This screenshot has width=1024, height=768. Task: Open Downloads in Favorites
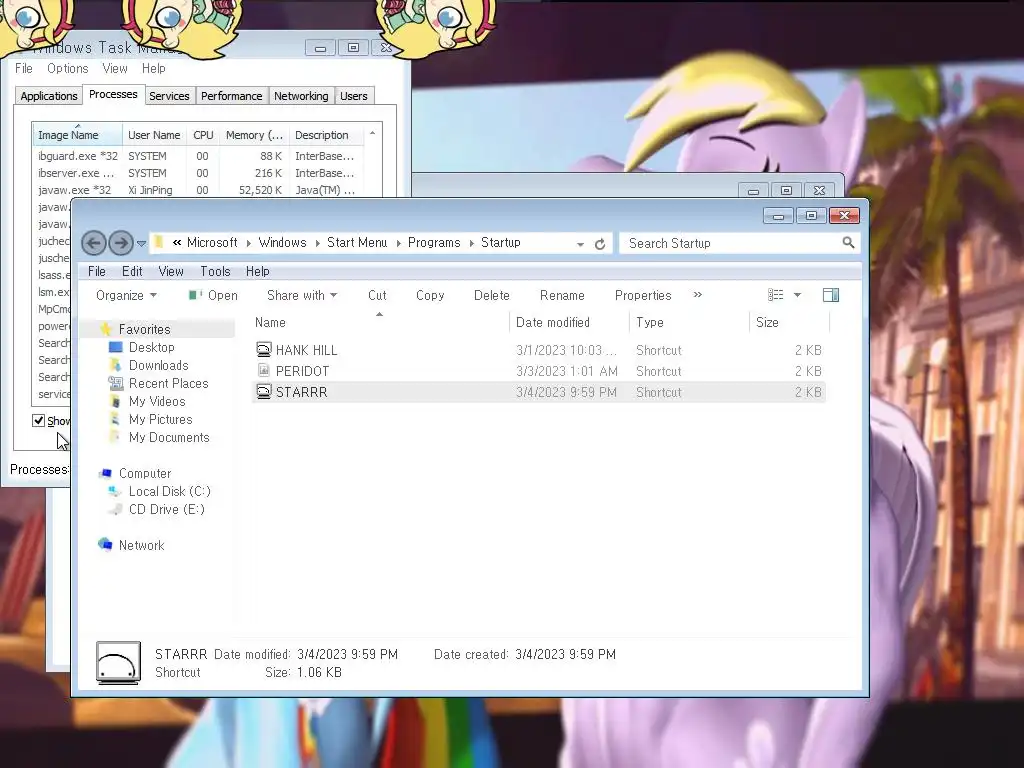coord(158,365)
